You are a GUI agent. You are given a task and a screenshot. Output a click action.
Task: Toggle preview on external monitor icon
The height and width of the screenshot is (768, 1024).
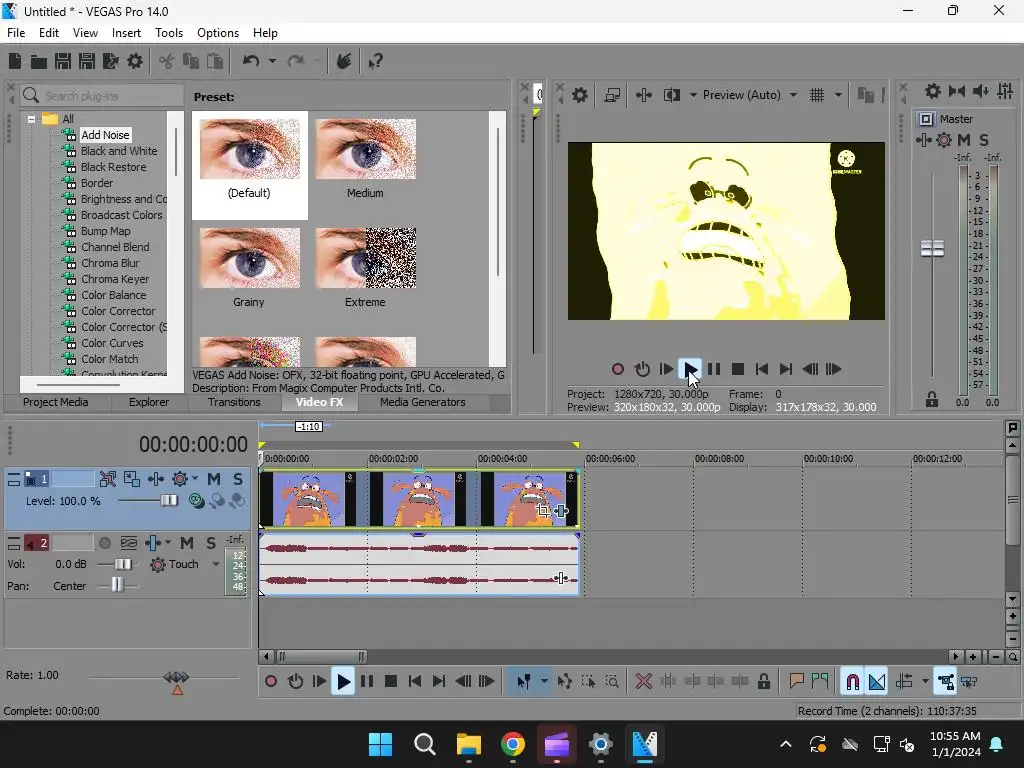click(612, 95)
